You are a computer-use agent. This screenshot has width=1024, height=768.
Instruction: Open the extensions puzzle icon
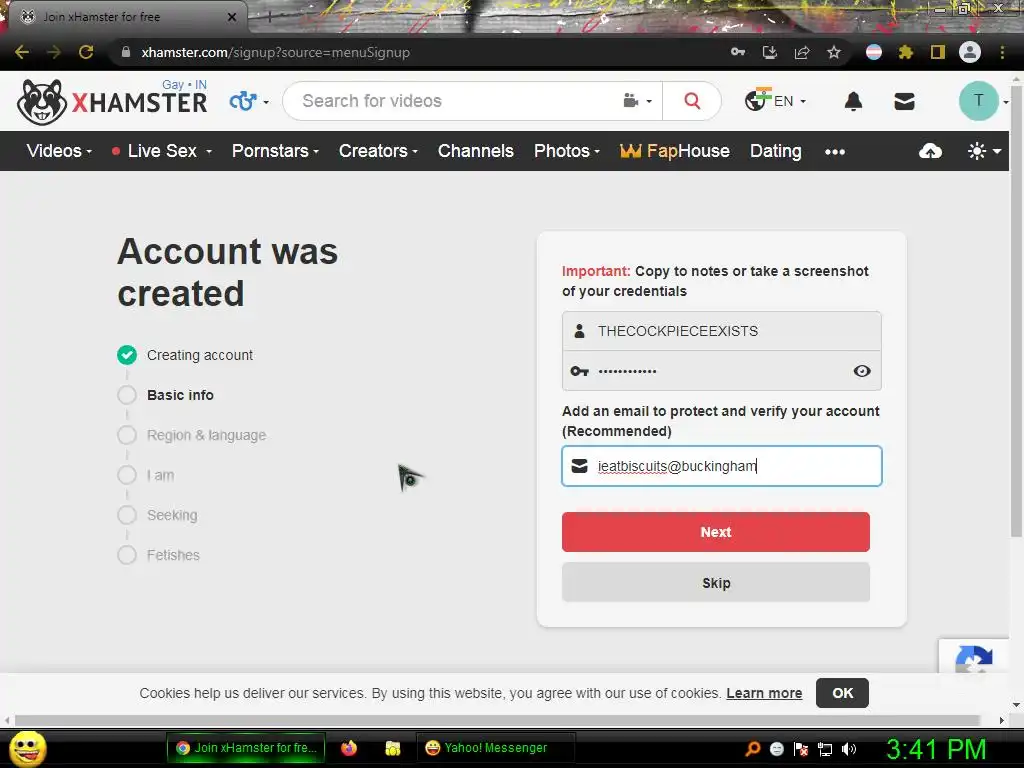[906, 52]
